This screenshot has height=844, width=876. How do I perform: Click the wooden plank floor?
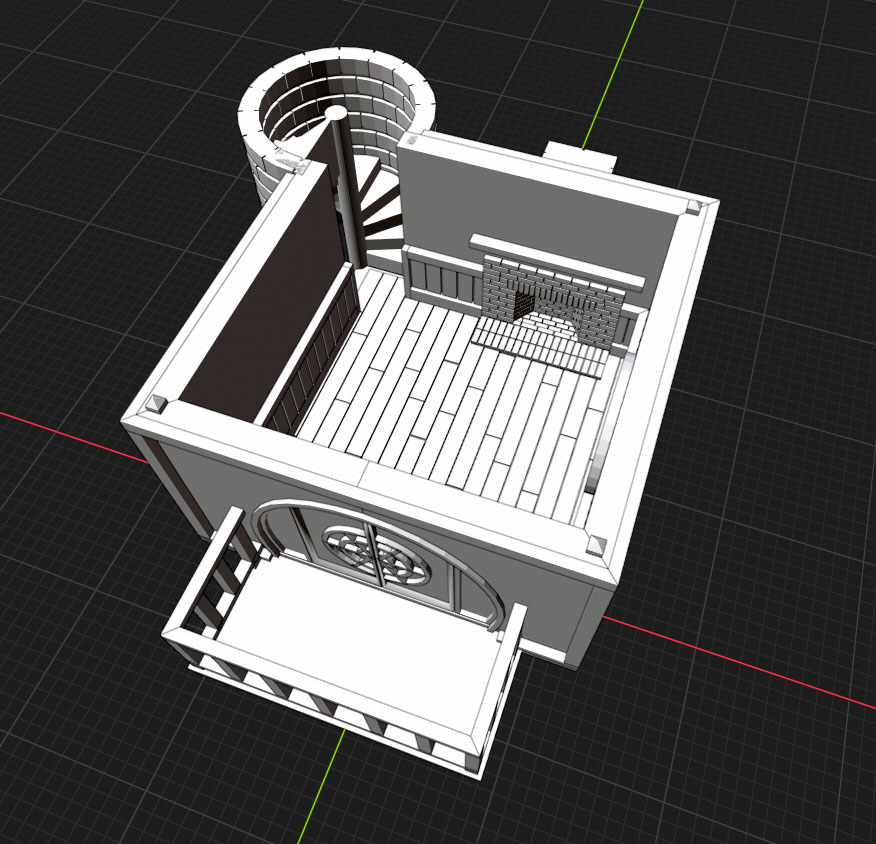pyautogui.click(x=450, y=400)
